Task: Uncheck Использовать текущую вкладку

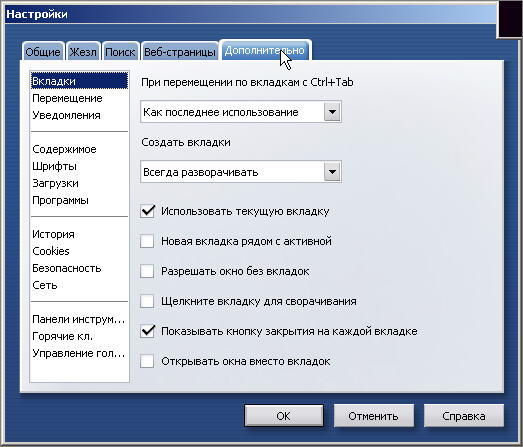Action: 147,211
